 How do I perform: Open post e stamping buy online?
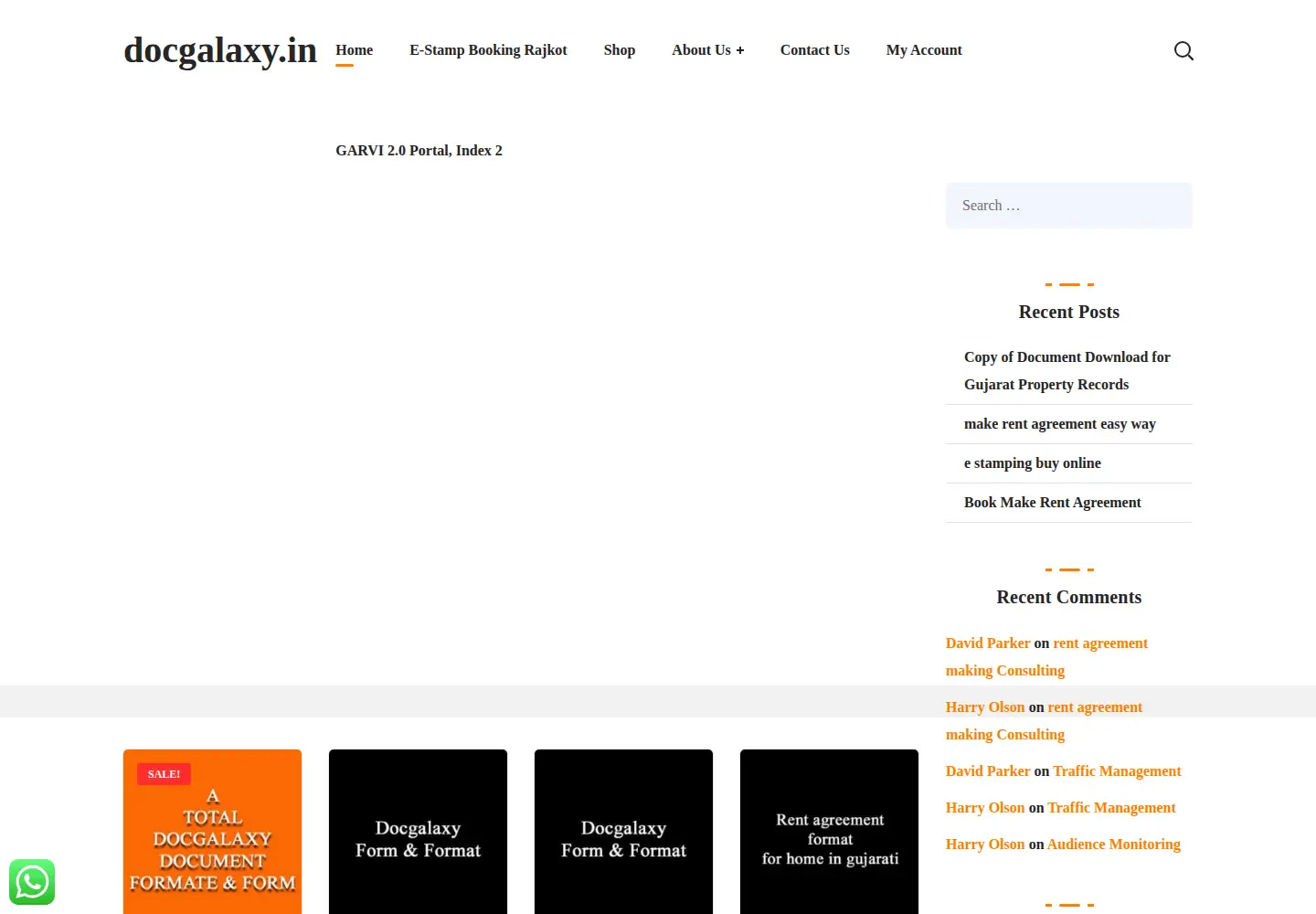(1032, 463)
